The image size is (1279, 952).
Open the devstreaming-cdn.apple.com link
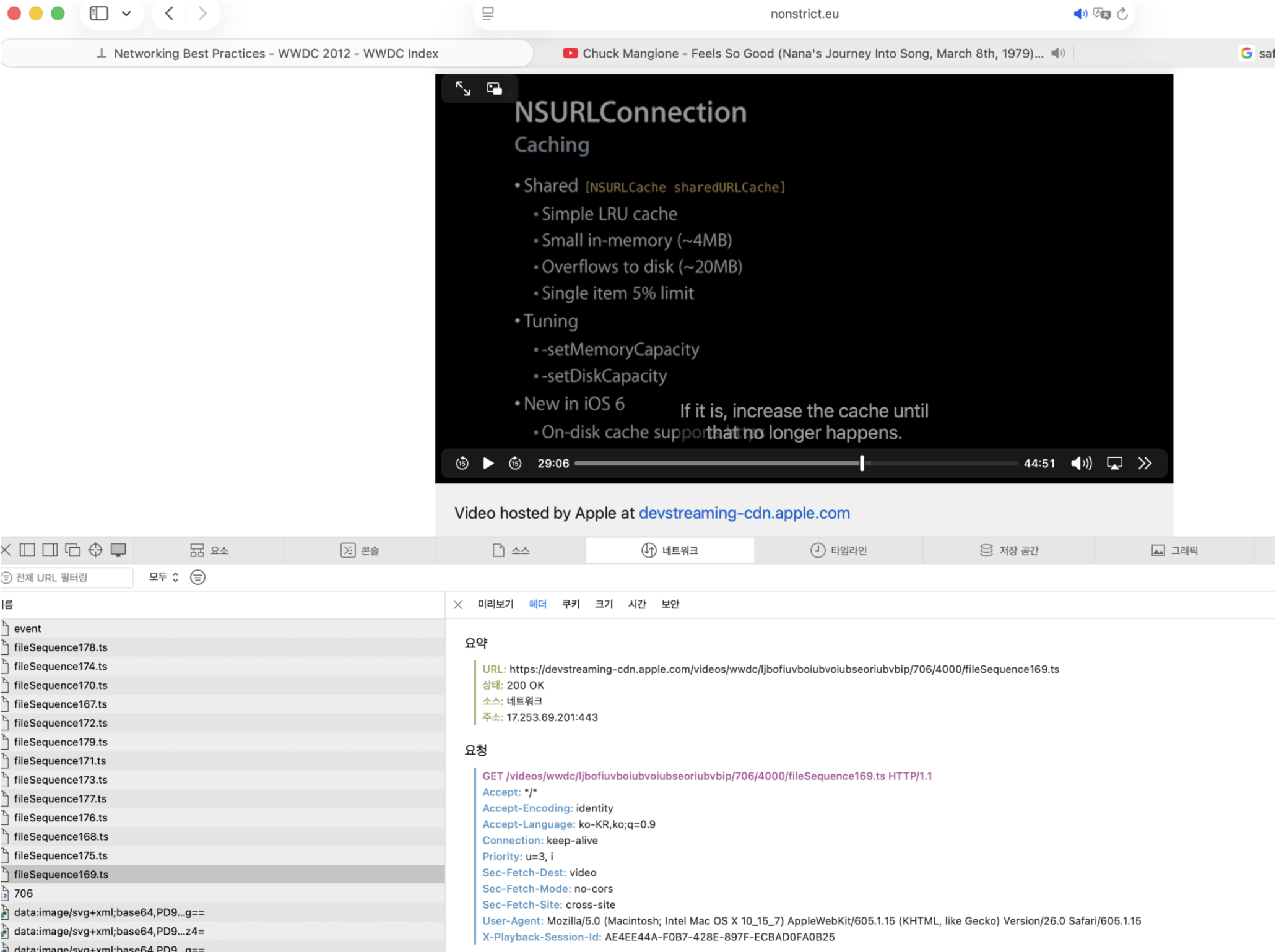point(744,513)
